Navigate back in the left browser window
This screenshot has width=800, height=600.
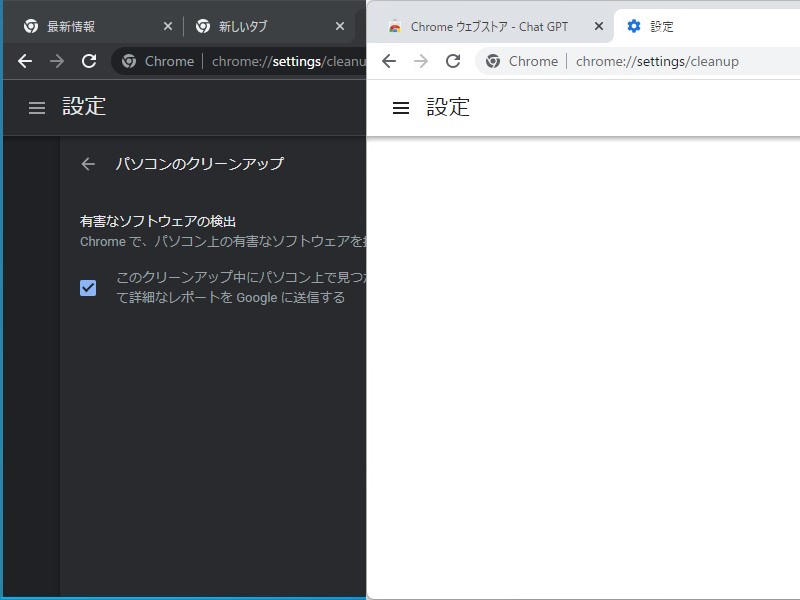pos(24,61)
